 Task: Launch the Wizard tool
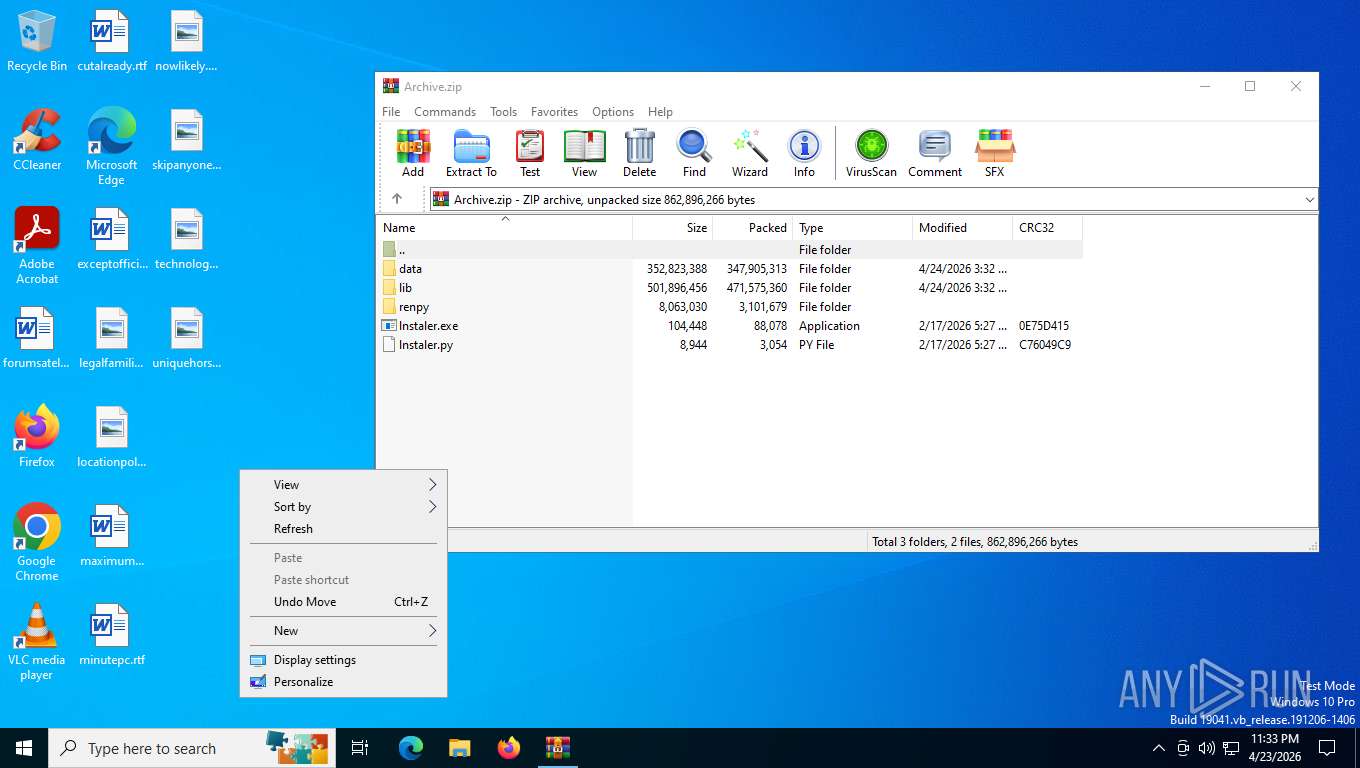coord(749,153)
